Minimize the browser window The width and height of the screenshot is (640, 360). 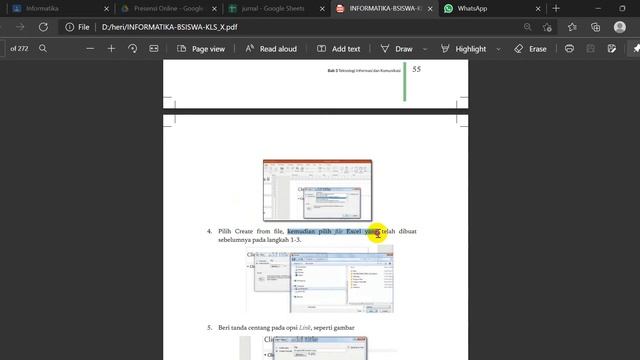tap(598, 8)
